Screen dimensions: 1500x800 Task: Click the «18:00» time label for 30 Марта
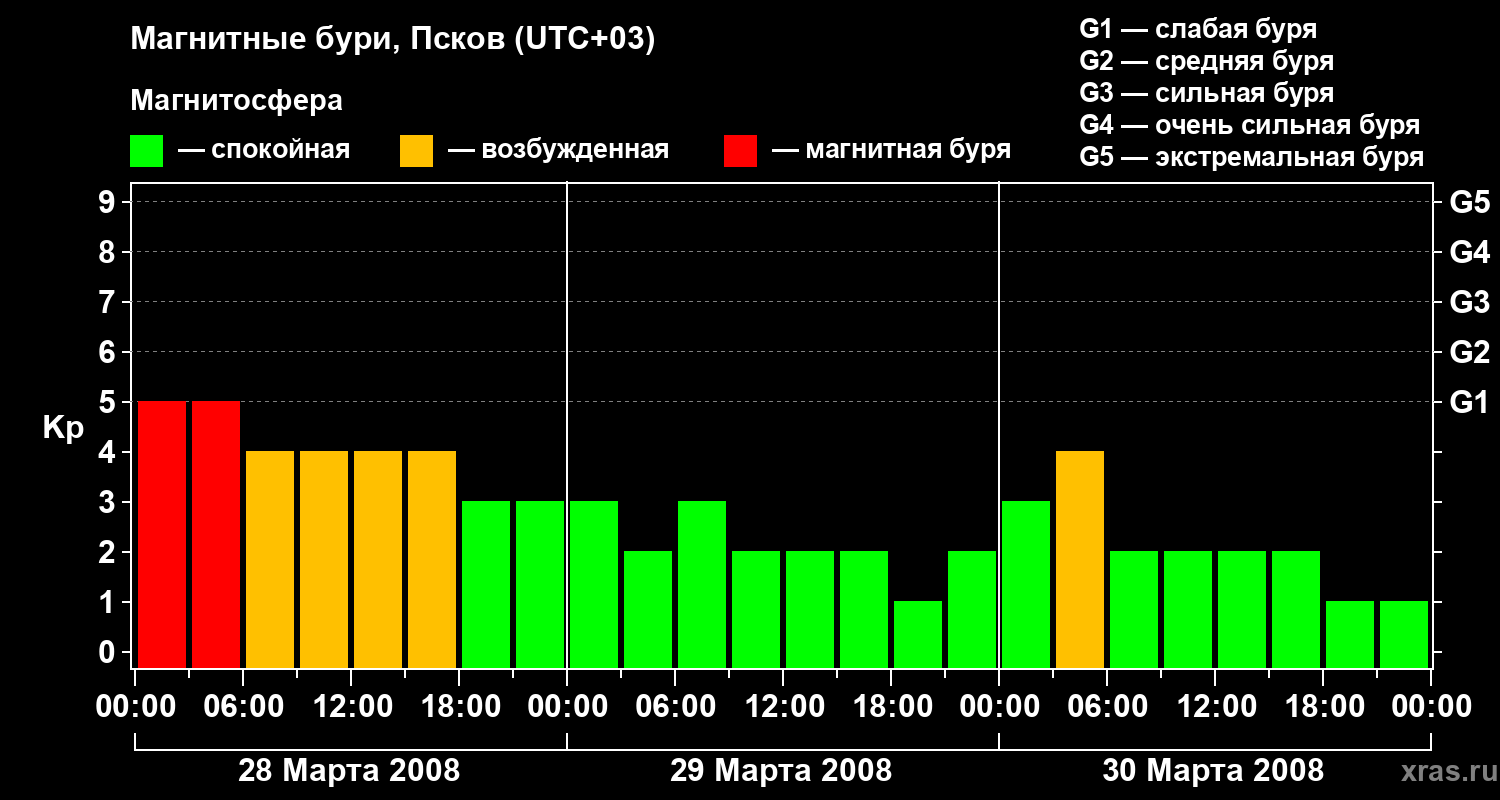tap(1323, 707)
